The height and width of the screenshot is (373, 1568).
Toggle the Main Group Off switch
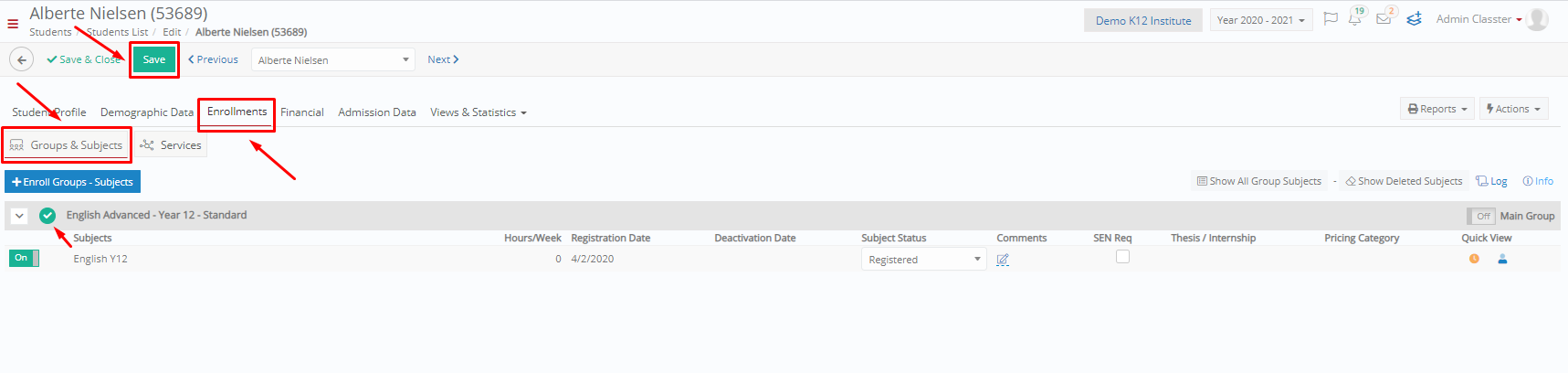pos(1481,216)
